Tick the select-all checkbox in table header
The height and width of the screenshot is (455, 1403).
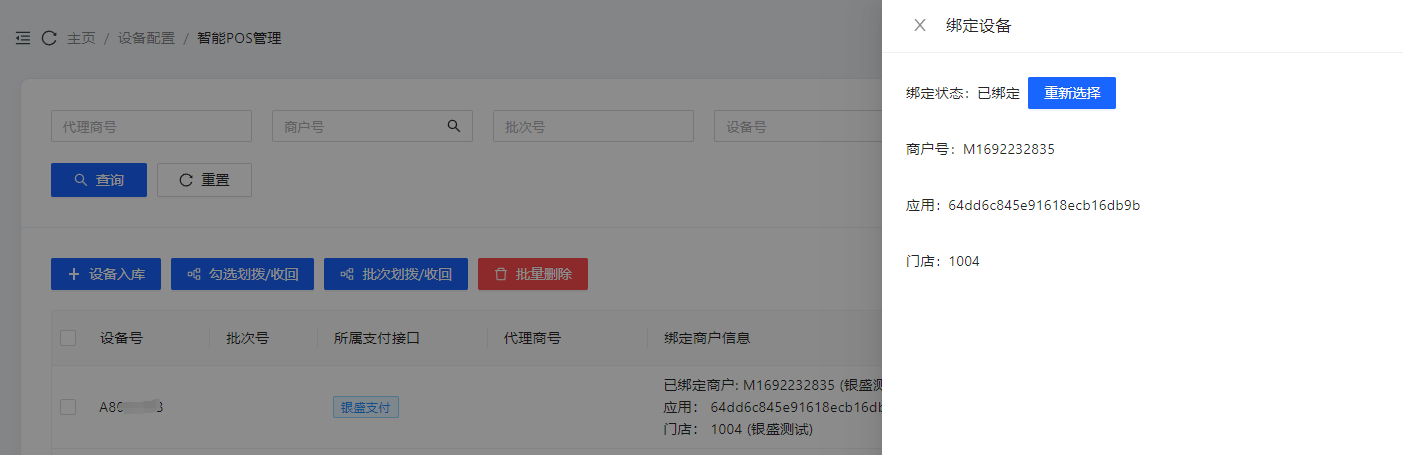coord(68,338)
